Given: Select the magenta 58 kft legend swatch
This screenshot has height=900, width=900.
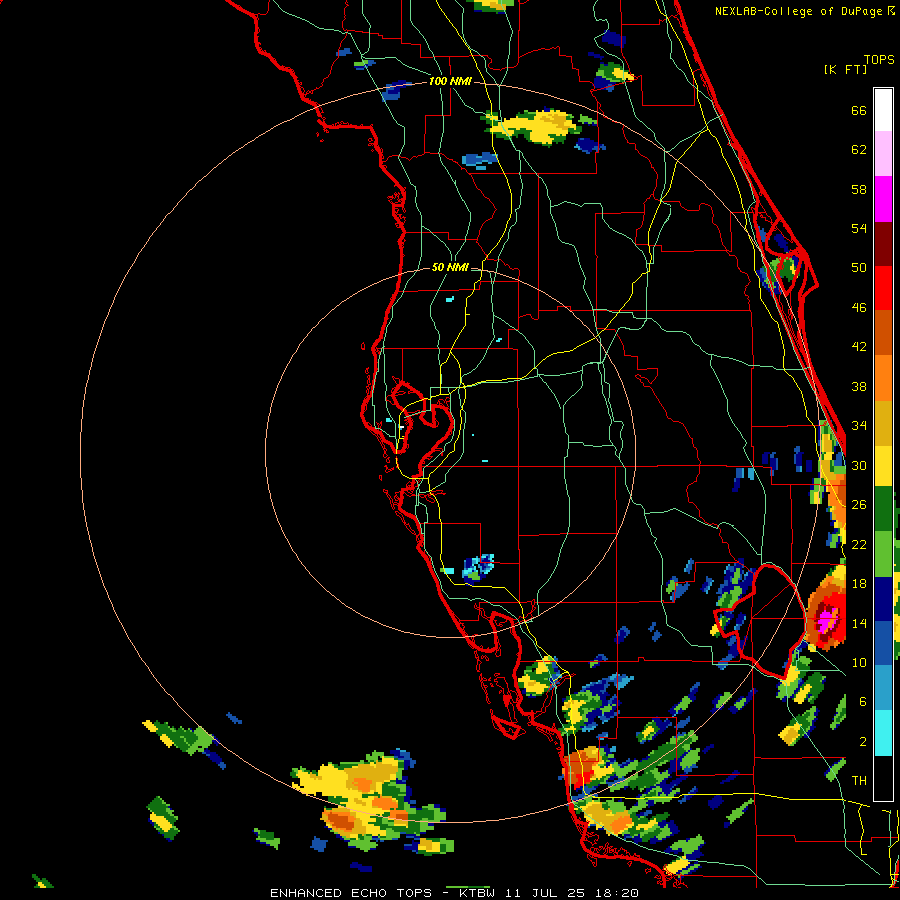Looking at the screenshot, I should pos(883,199).
